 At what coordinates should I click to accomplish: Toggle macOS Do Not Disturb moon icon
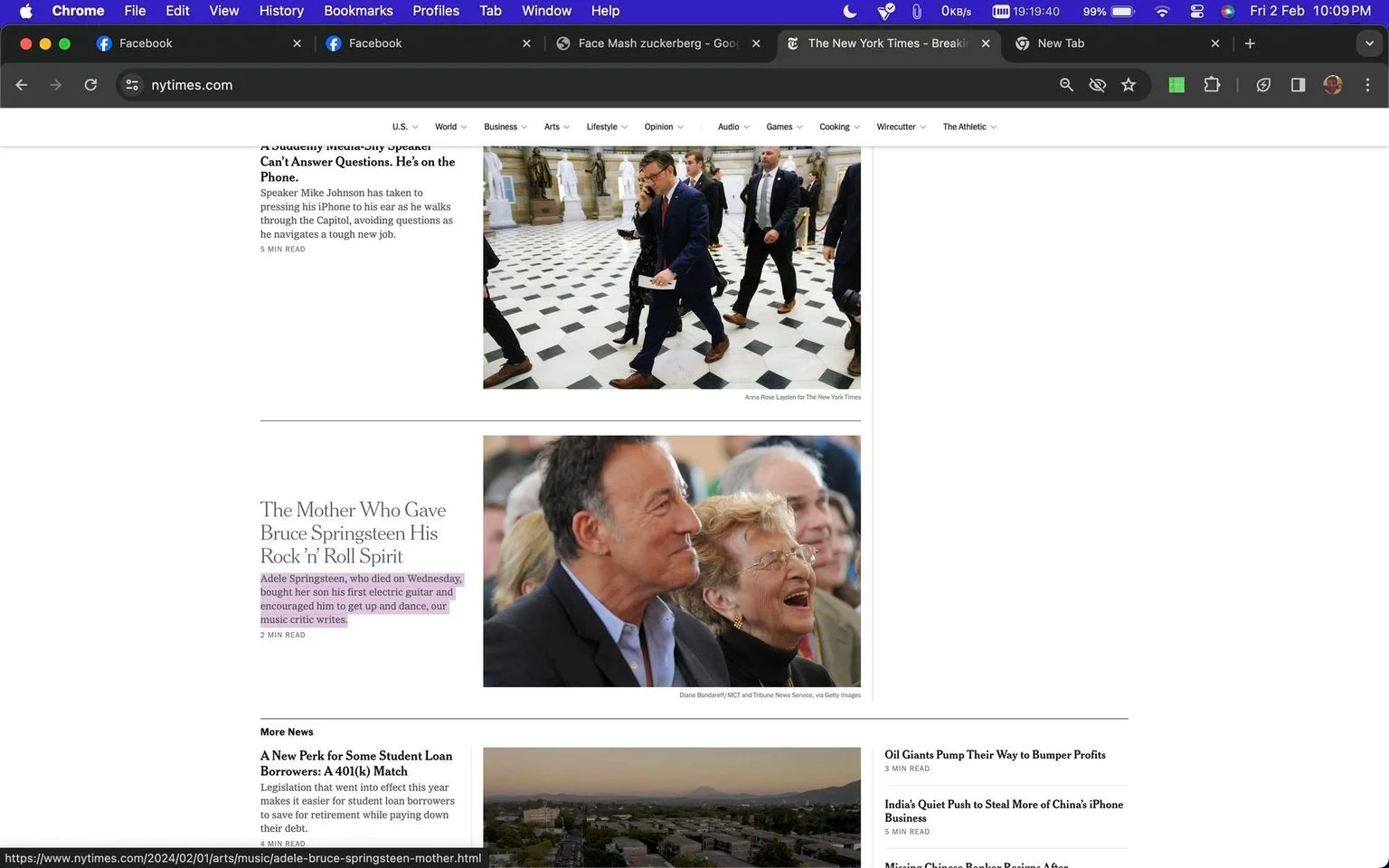click(850, 11)
